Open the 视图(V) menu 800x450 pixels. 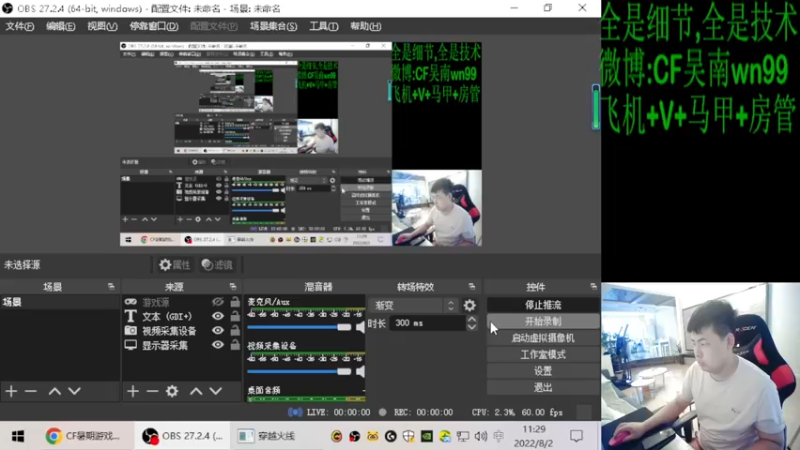coord(102,27)
